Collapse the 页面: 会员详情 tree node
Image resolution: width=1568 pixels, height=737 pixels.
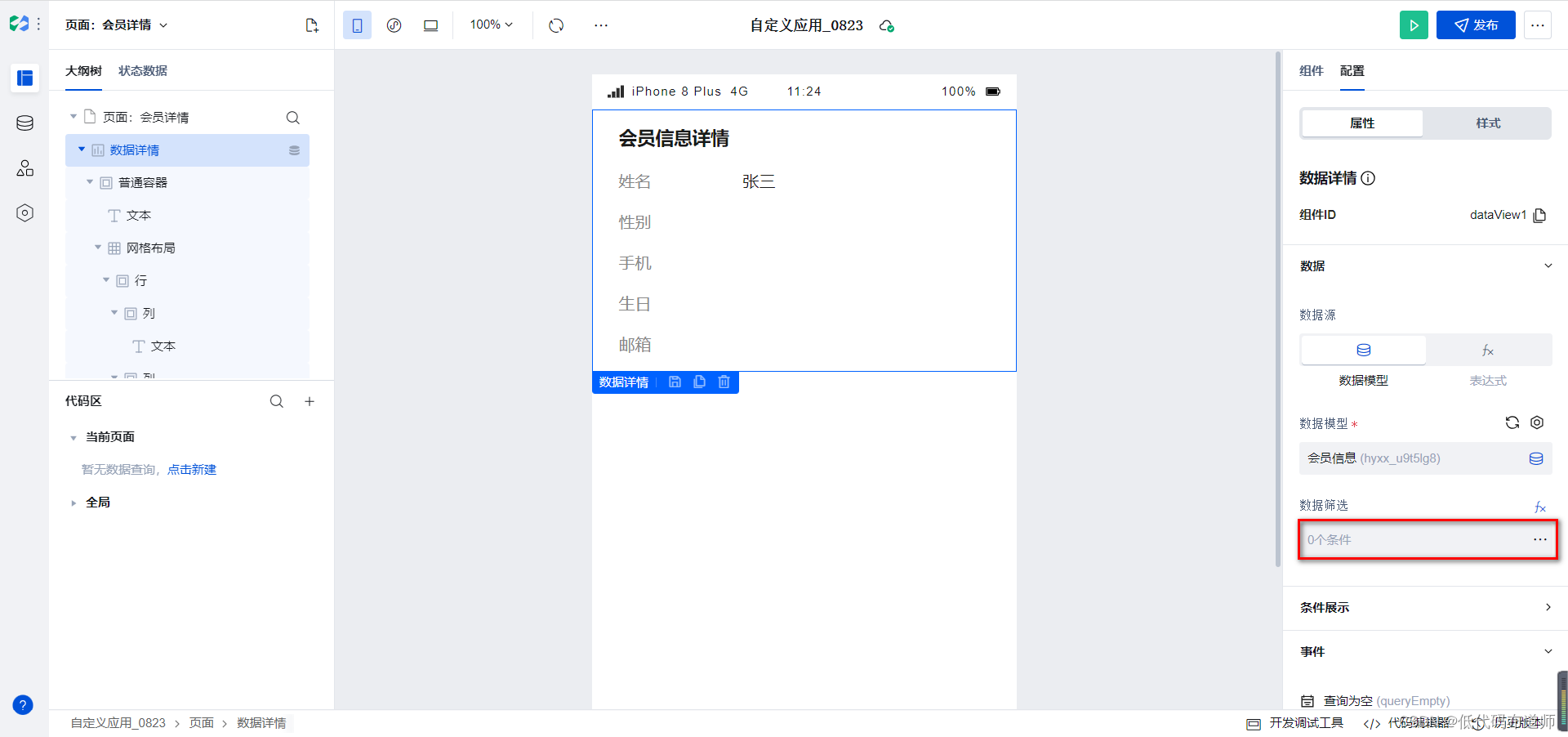pyautogui.click(x=73, y=117)
